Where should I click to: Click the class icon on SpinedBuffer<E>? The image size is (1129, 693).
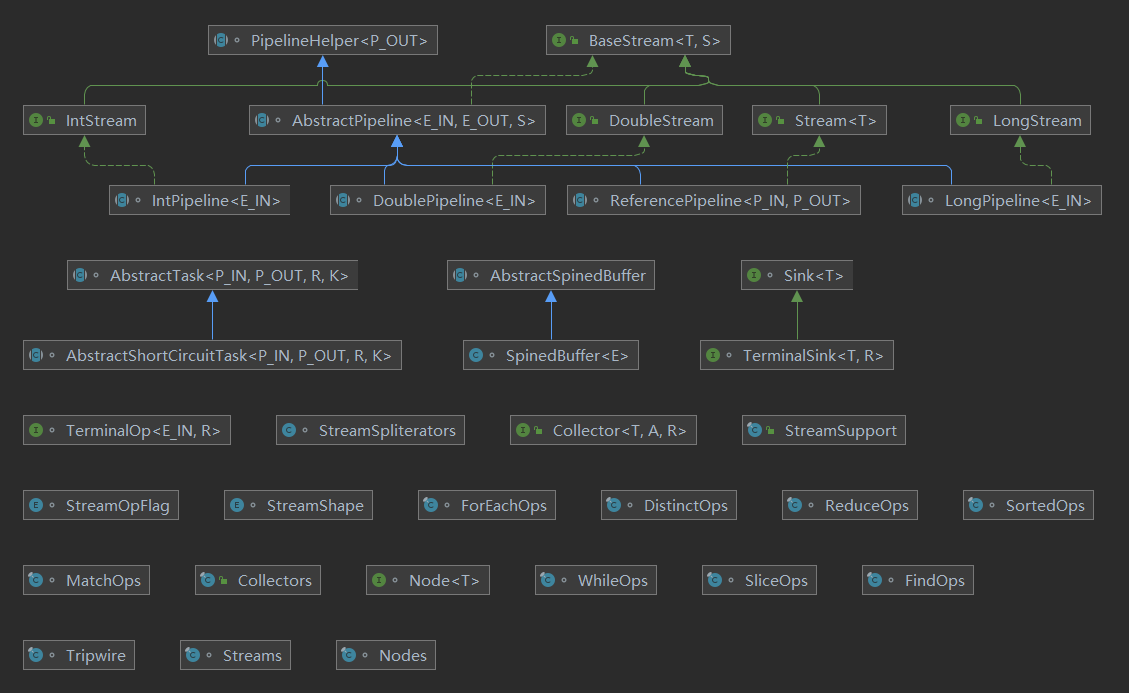[476, 355]
